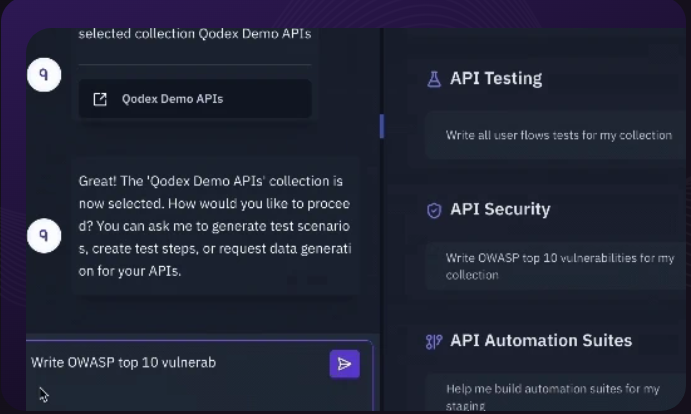The height and width of the screenshot is (414, 691).
Task: Click the flask icon next to API Testing
Action: click(434, 78)
